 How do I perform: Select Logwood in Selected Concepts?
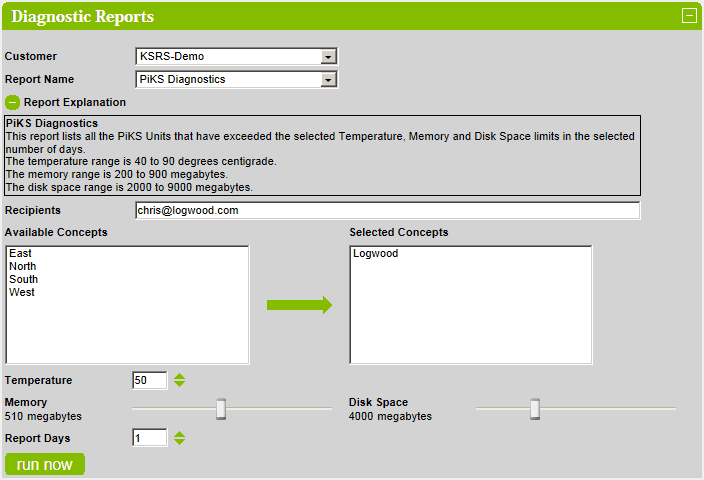pos(375,254)
